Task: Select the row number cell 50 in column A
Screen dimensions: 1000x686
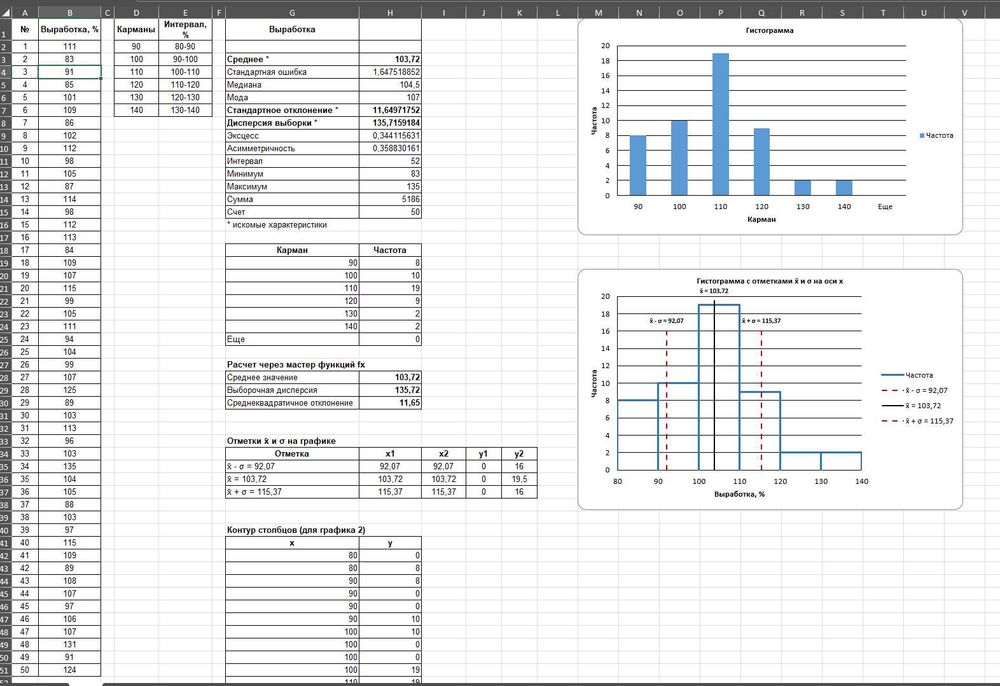Action: 25,670
